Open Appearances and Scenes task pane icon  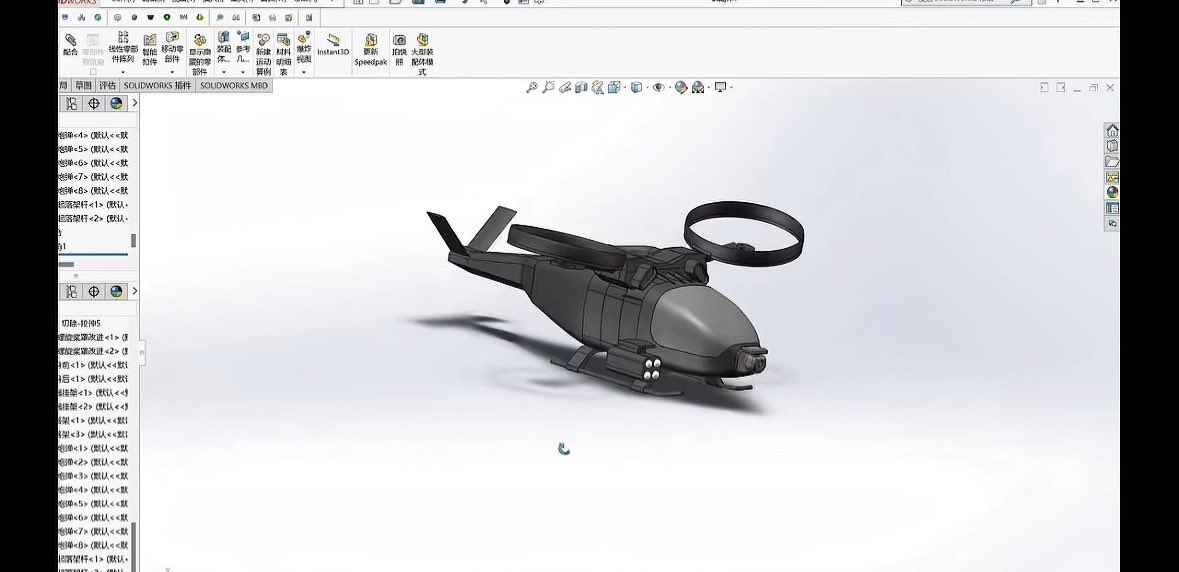(1112, 192)
